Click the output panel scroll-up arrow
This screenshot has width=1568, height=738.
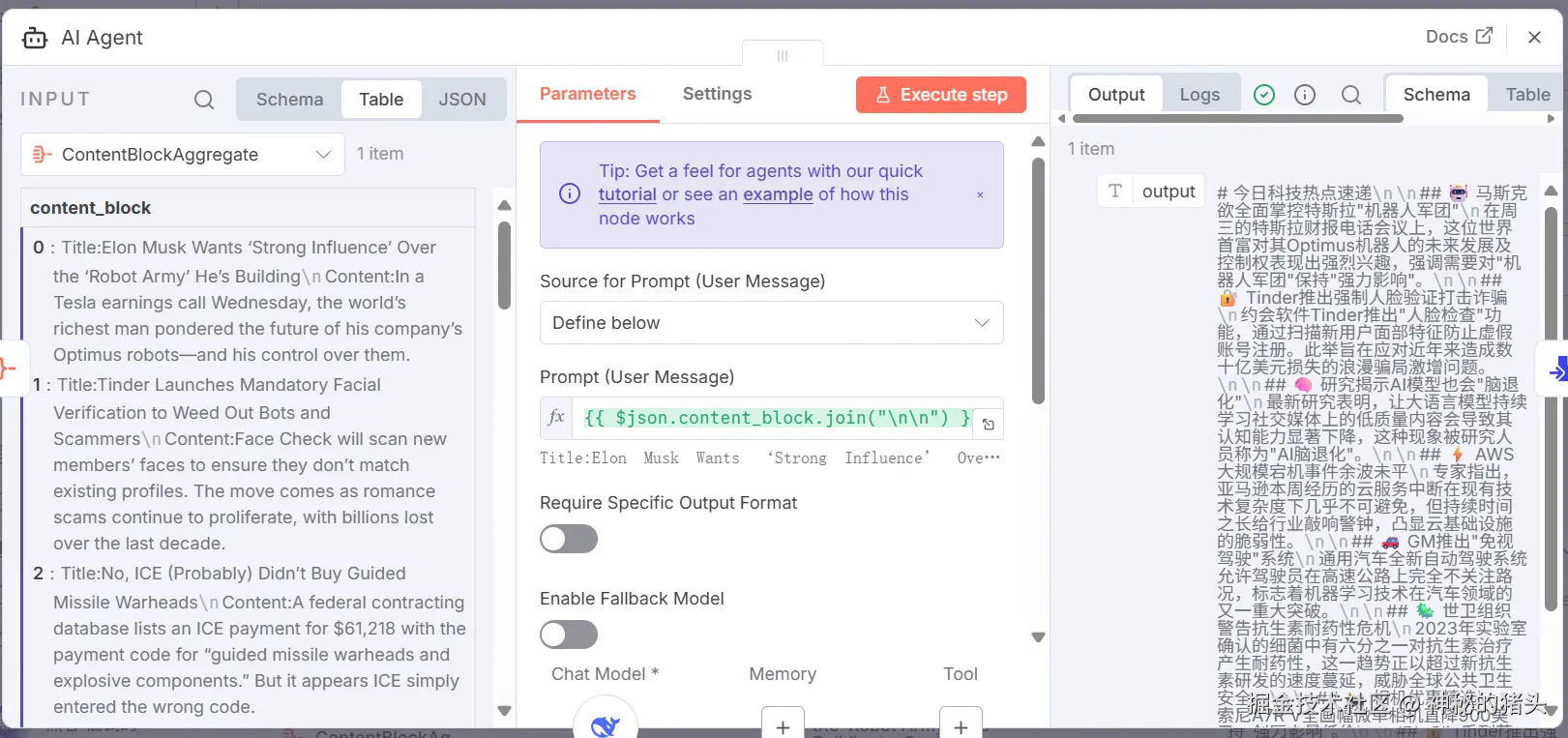point(1551,191)
